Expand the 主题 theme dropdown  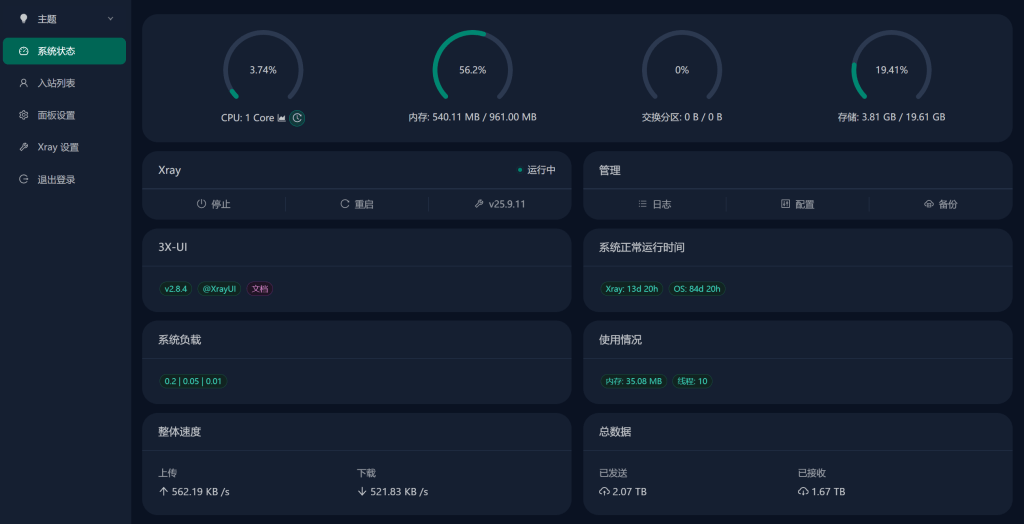pyautogui.click(x=66, y=19)
